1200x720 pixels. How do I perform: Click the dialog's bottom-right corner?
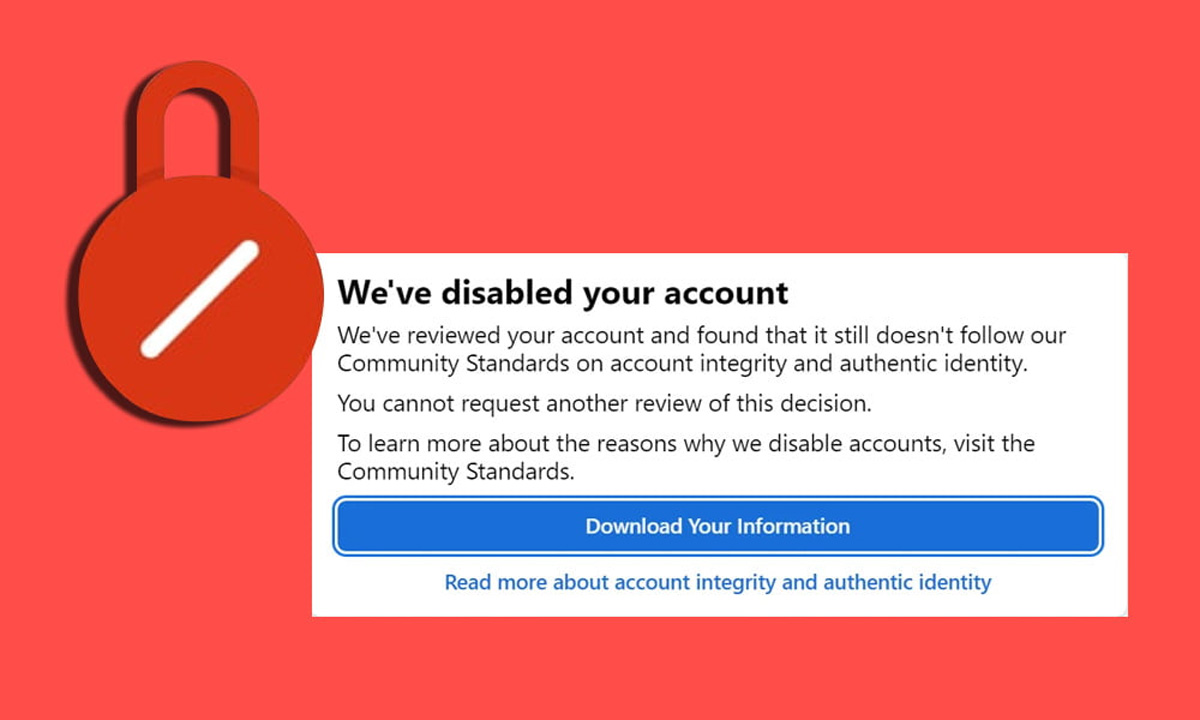[x=1123, y=612]
